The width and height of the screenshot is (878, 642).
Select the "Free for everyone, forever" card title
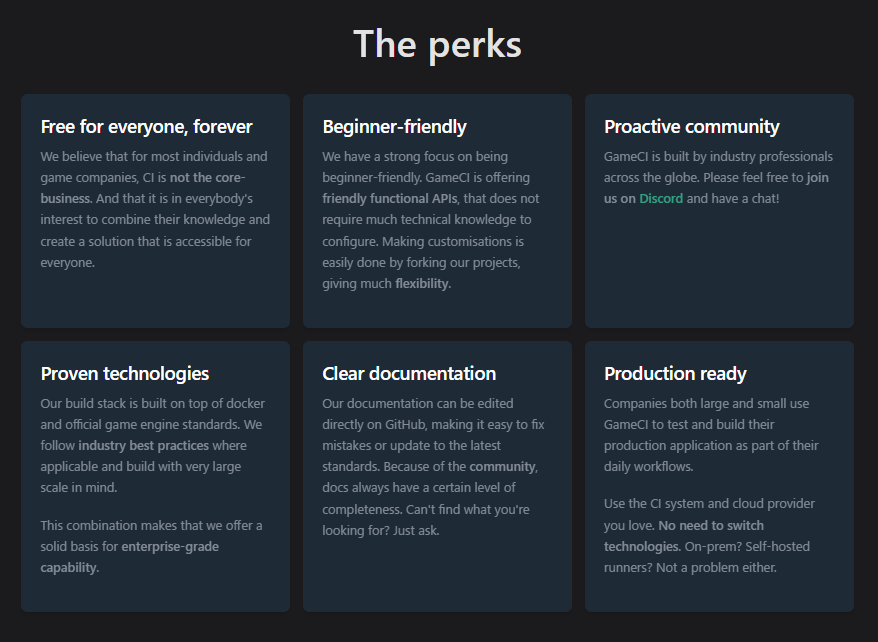click(x=146, y=127)
